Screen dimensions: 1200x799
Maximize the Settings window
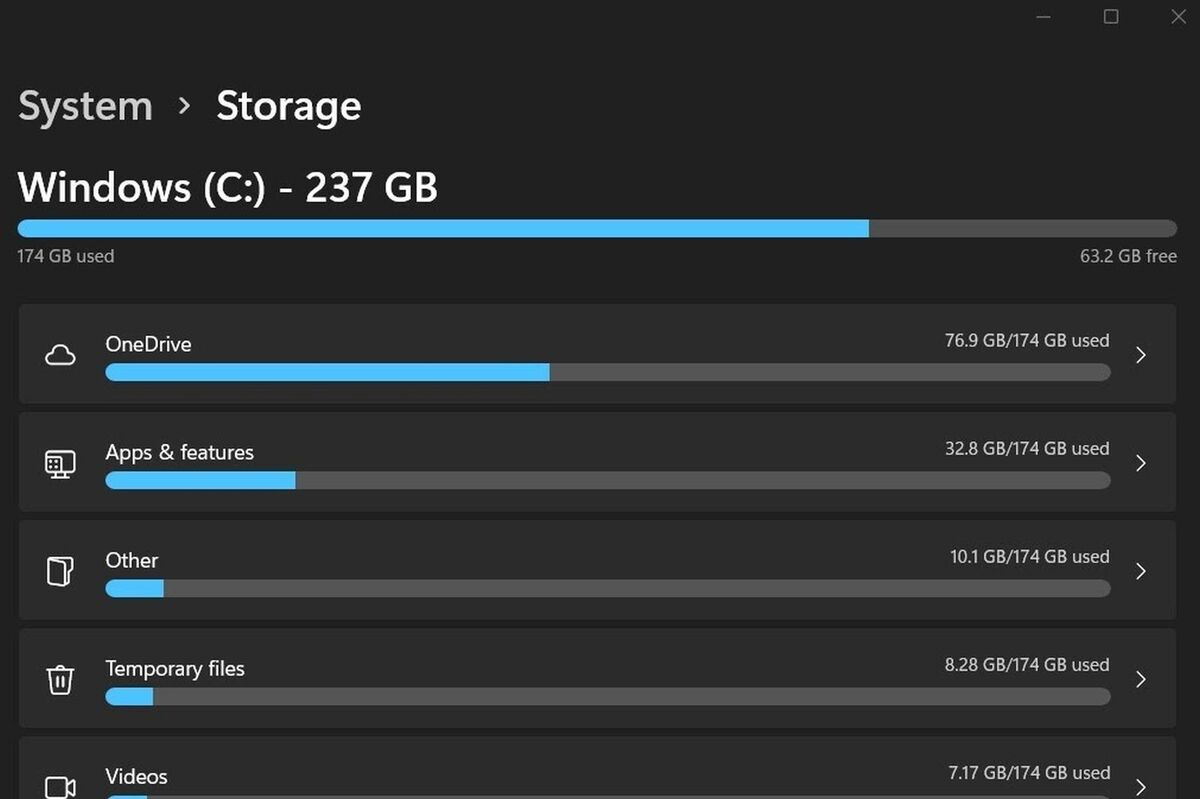[1111, 17]
